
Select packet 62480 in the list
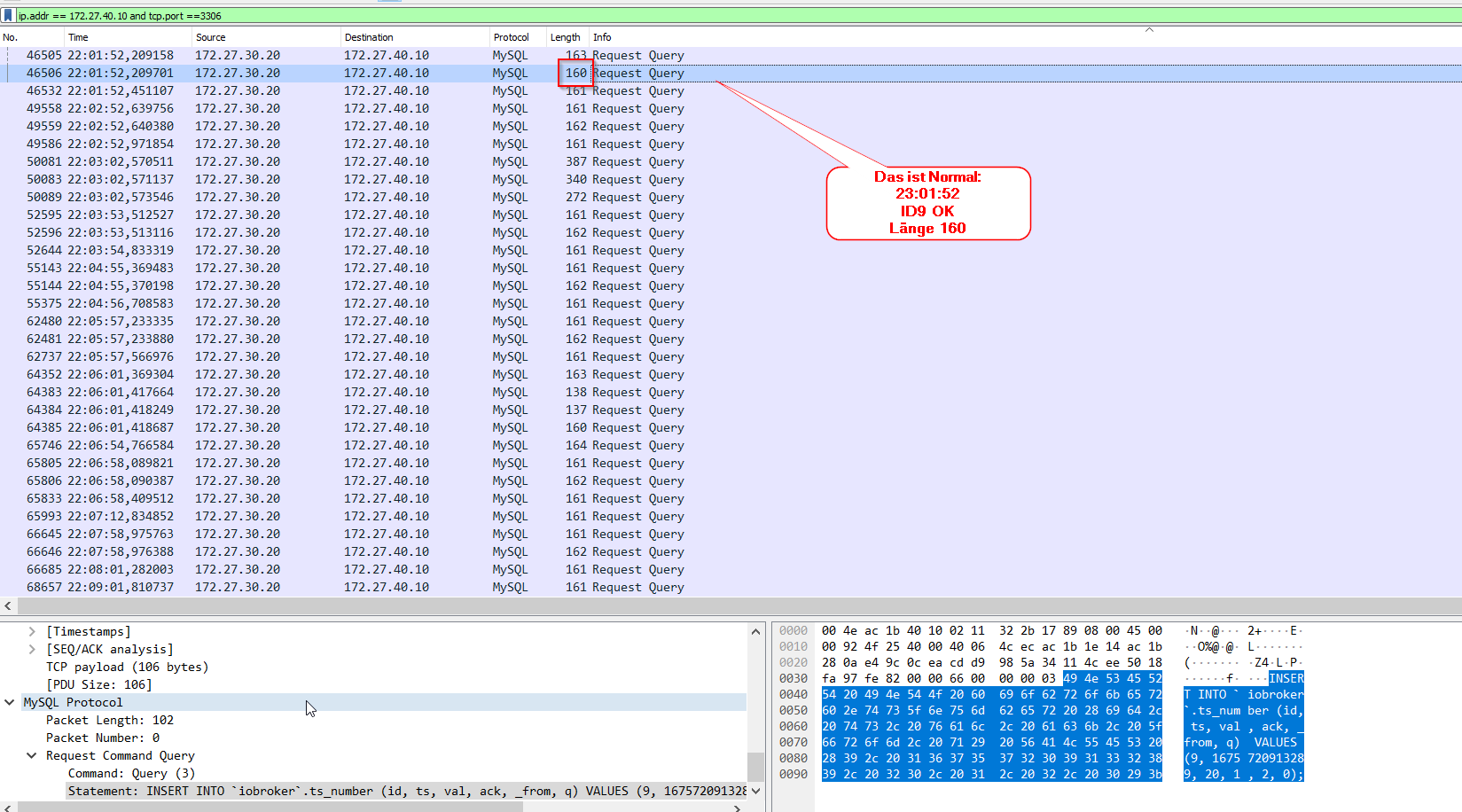pos(731,321)
